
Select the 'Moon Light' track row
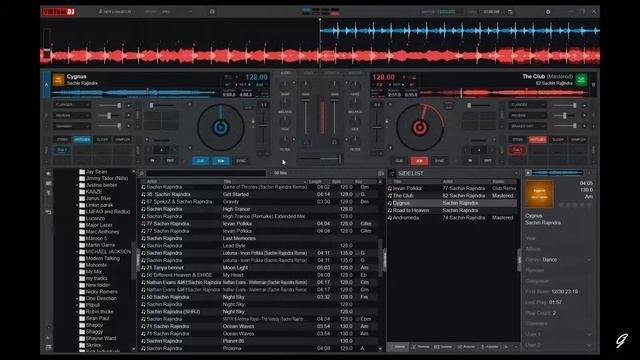(259, 268)
